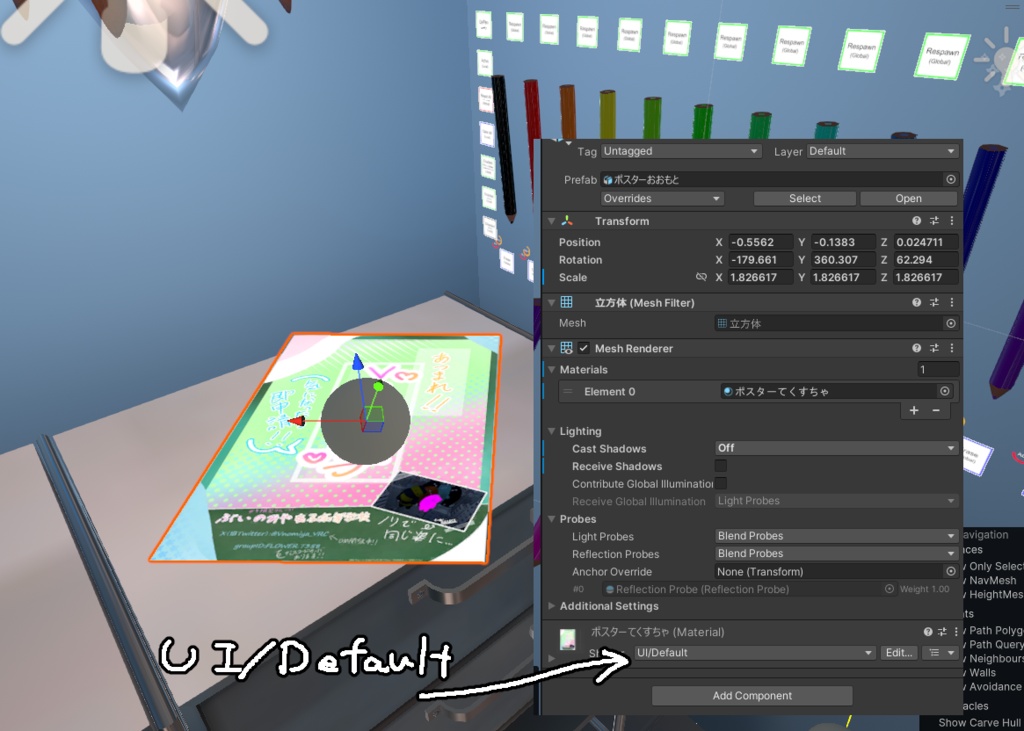Click Show Carve Hull in Navigation panel
Viewport: 1024px width, 731px height.
[x=980, y=723]
